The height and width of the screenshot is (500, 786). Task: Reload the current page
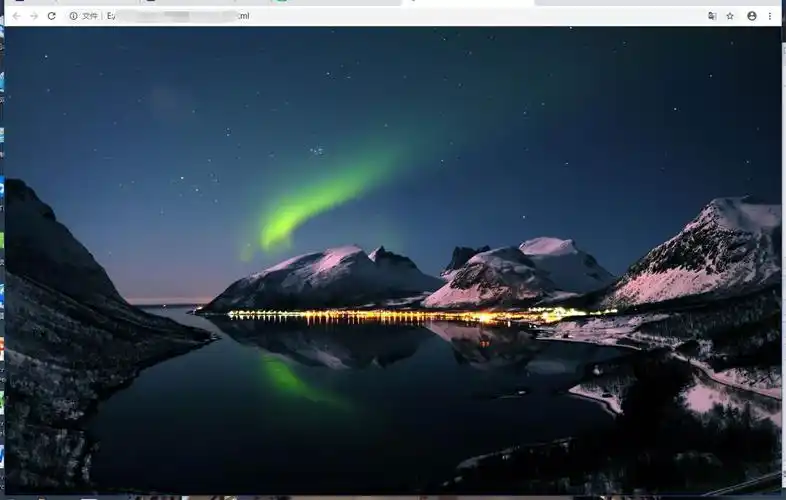pyautogui.click(x=51, y=16)
